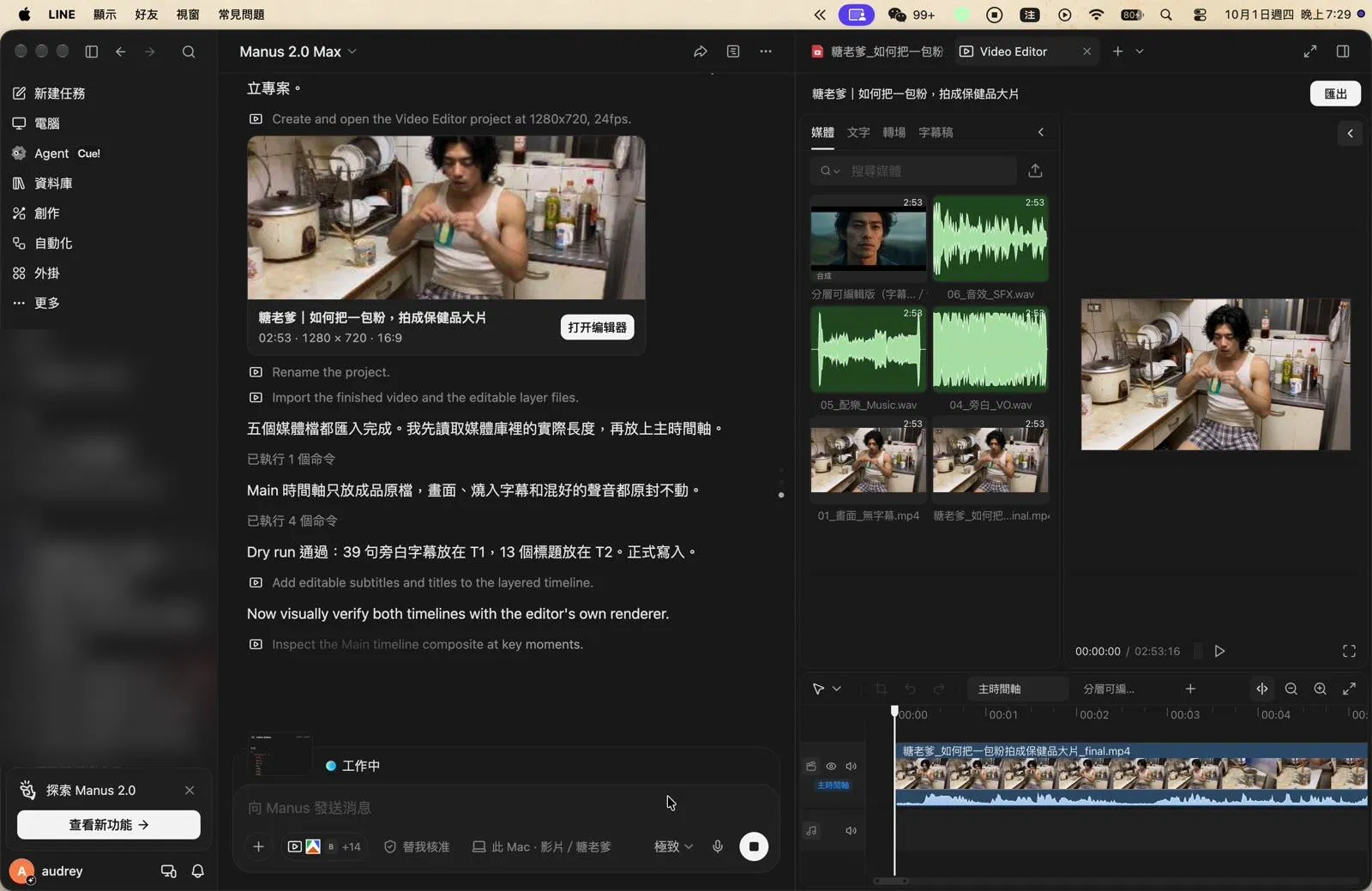Toggle visibility eye on main video track
Viewport: 1372px width, 891px height.
coord(831,766)
